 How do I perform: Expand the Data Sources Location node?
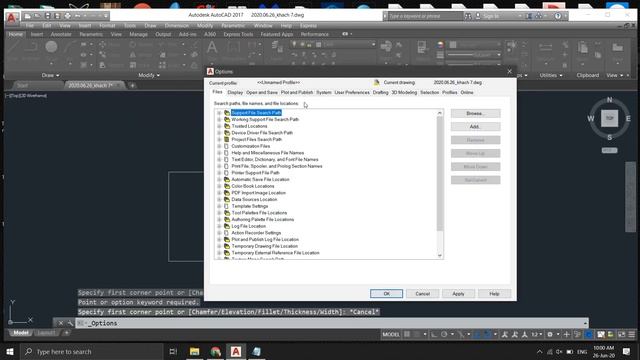pyautogui.click(x=219, y=200)
